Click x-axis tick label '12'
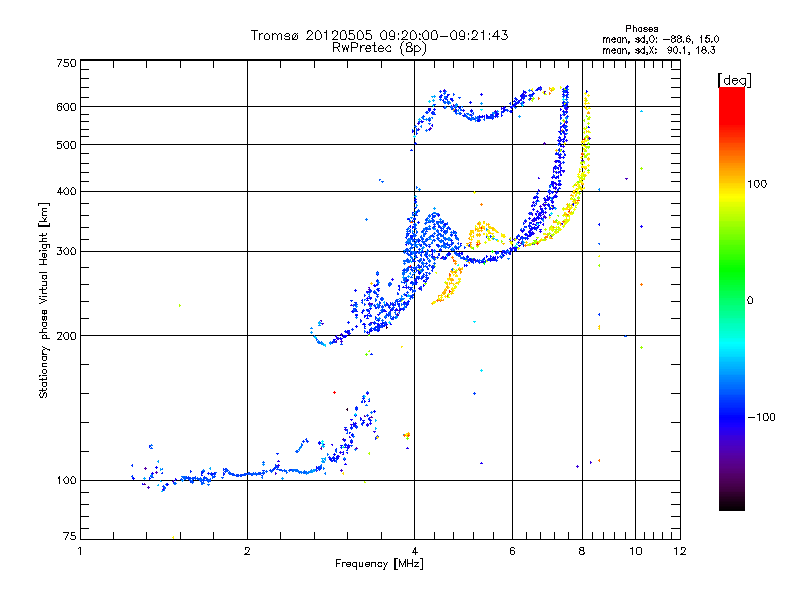The height and width of the screenshot is (600, 800). pyautogui.click(x=680, y=551)
